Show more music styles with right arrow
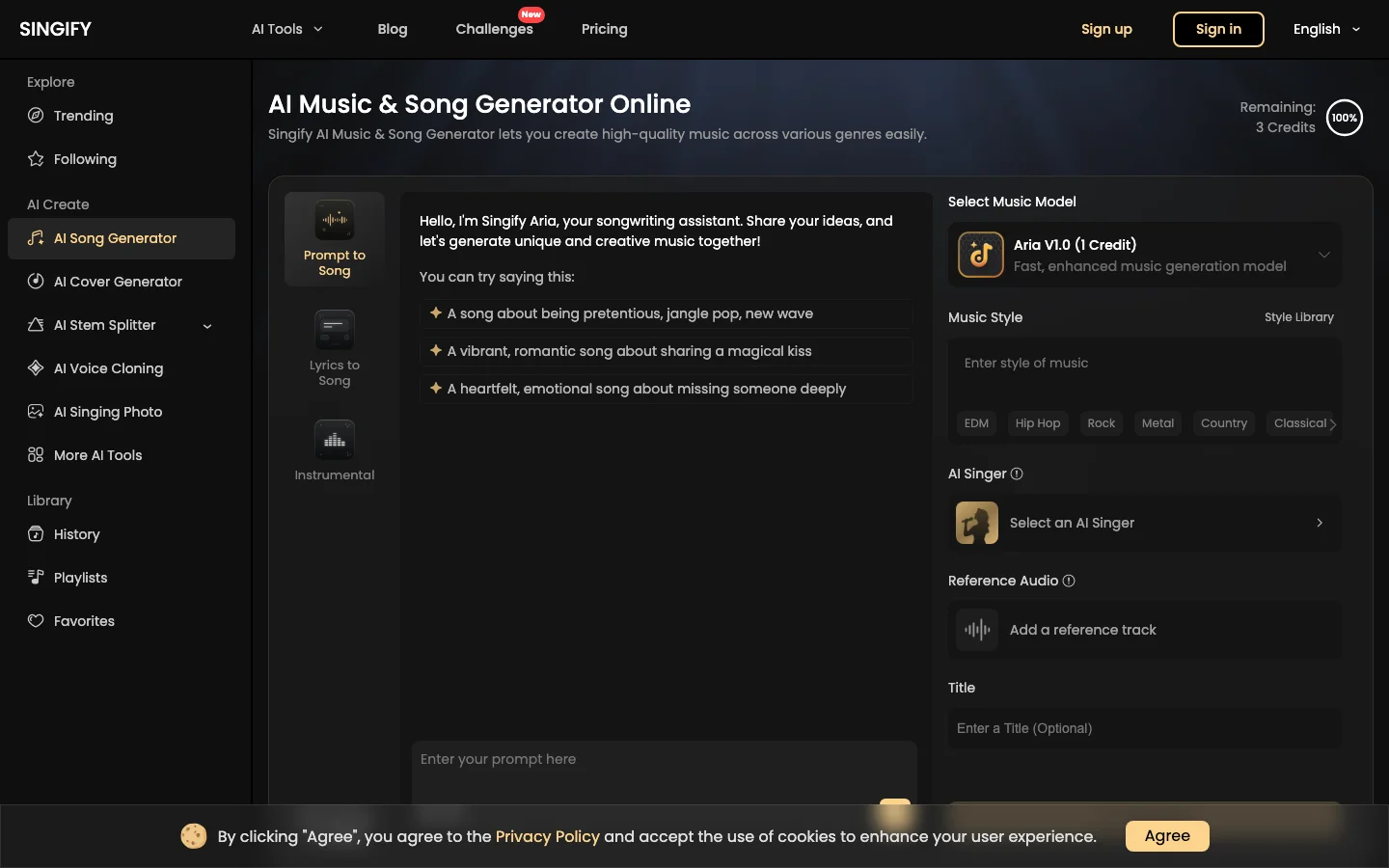 tap(1333, 423)
